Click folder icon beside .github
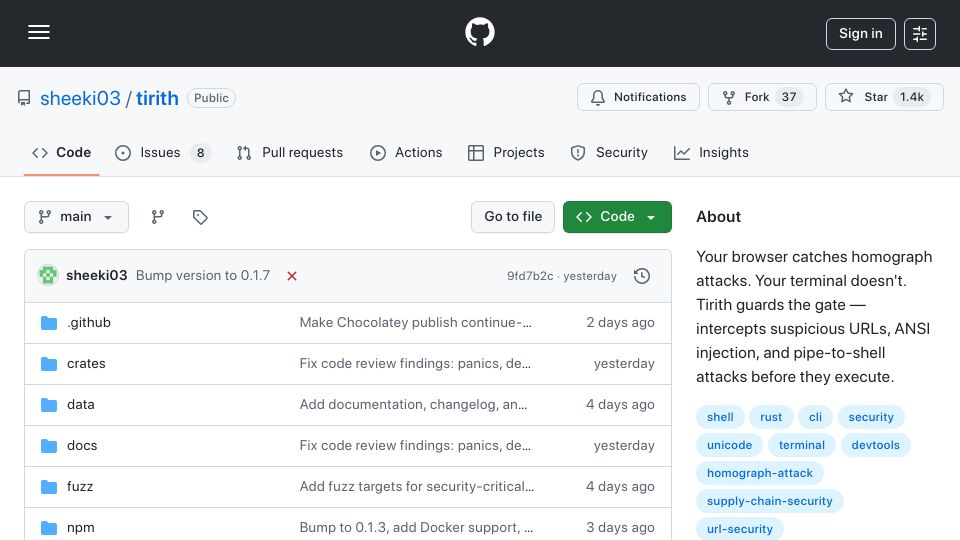The image size is (960, 540). (x=49, y=323)
